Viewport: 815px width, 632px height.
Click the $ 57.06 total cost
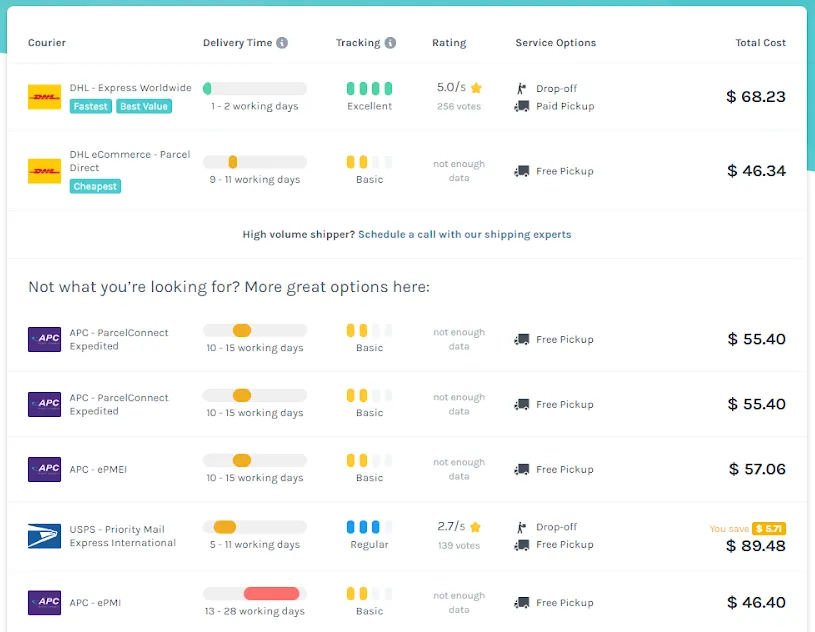[x=757, y=469]
